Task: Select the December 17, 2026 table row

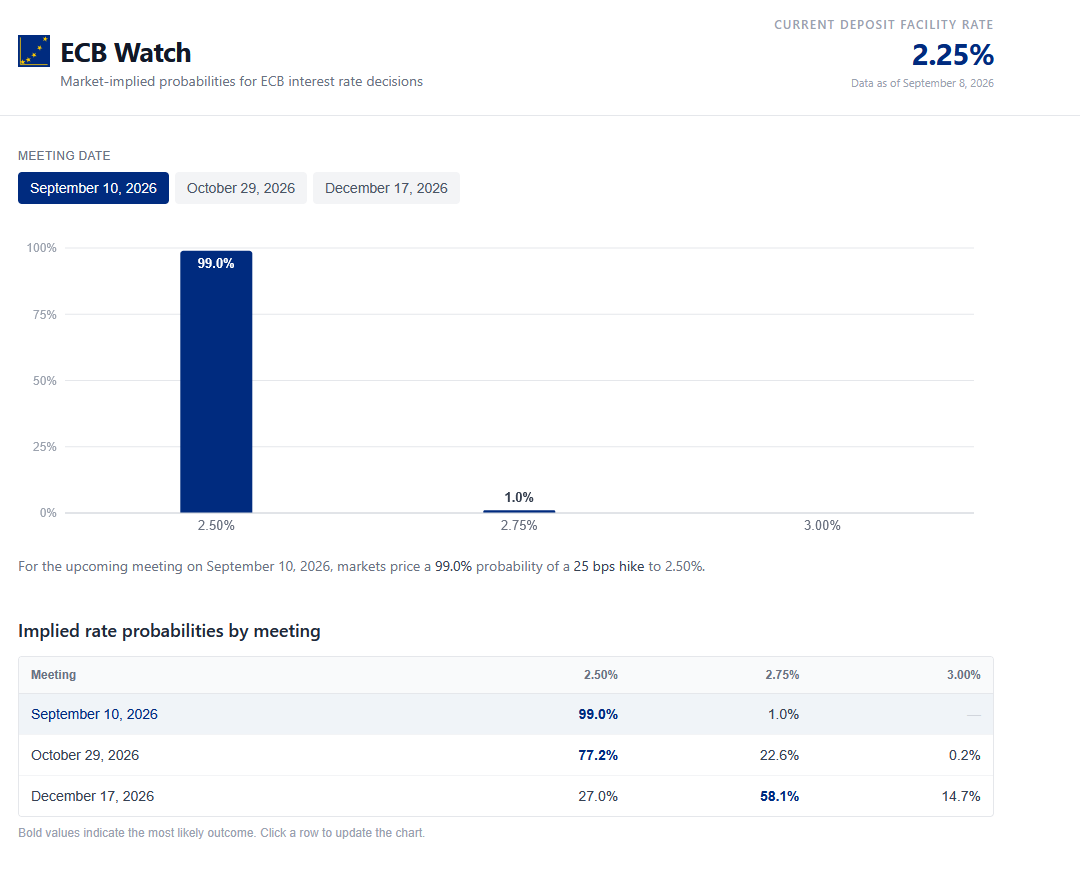Action: 506,796
